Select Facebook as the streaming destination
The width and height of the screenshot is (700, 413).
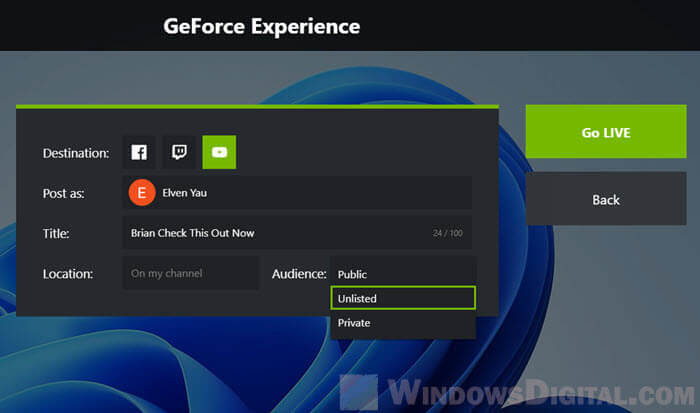coord(139,152)
